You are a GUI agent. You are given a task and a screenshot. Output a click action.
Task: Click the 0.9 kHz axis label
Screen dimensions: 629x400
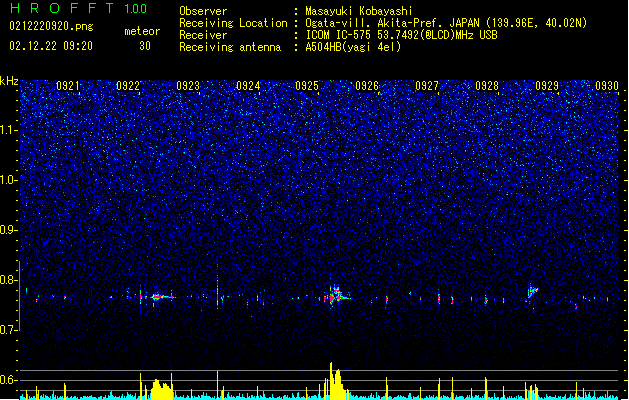(x=9, y=230)
